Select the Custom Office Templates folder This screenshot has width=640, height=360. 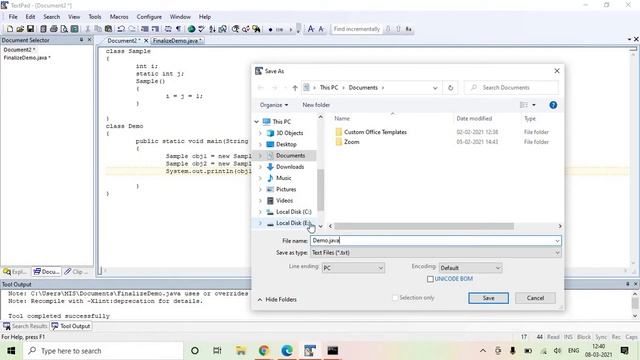click(x=375, y=132)
